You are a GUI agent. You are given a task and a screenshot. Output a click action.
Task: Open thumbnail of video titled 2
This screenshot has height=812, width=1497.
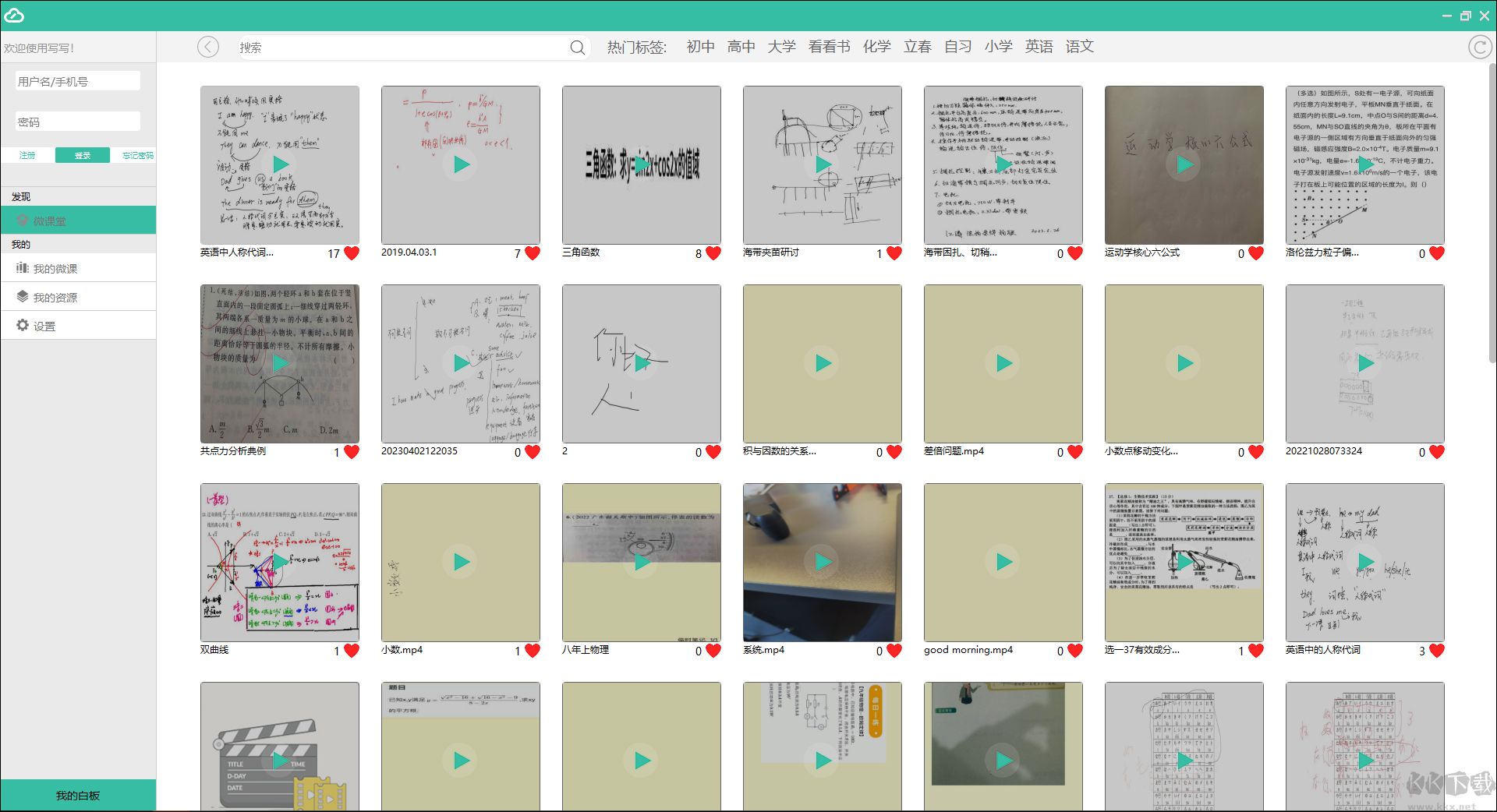pos(642,363)
